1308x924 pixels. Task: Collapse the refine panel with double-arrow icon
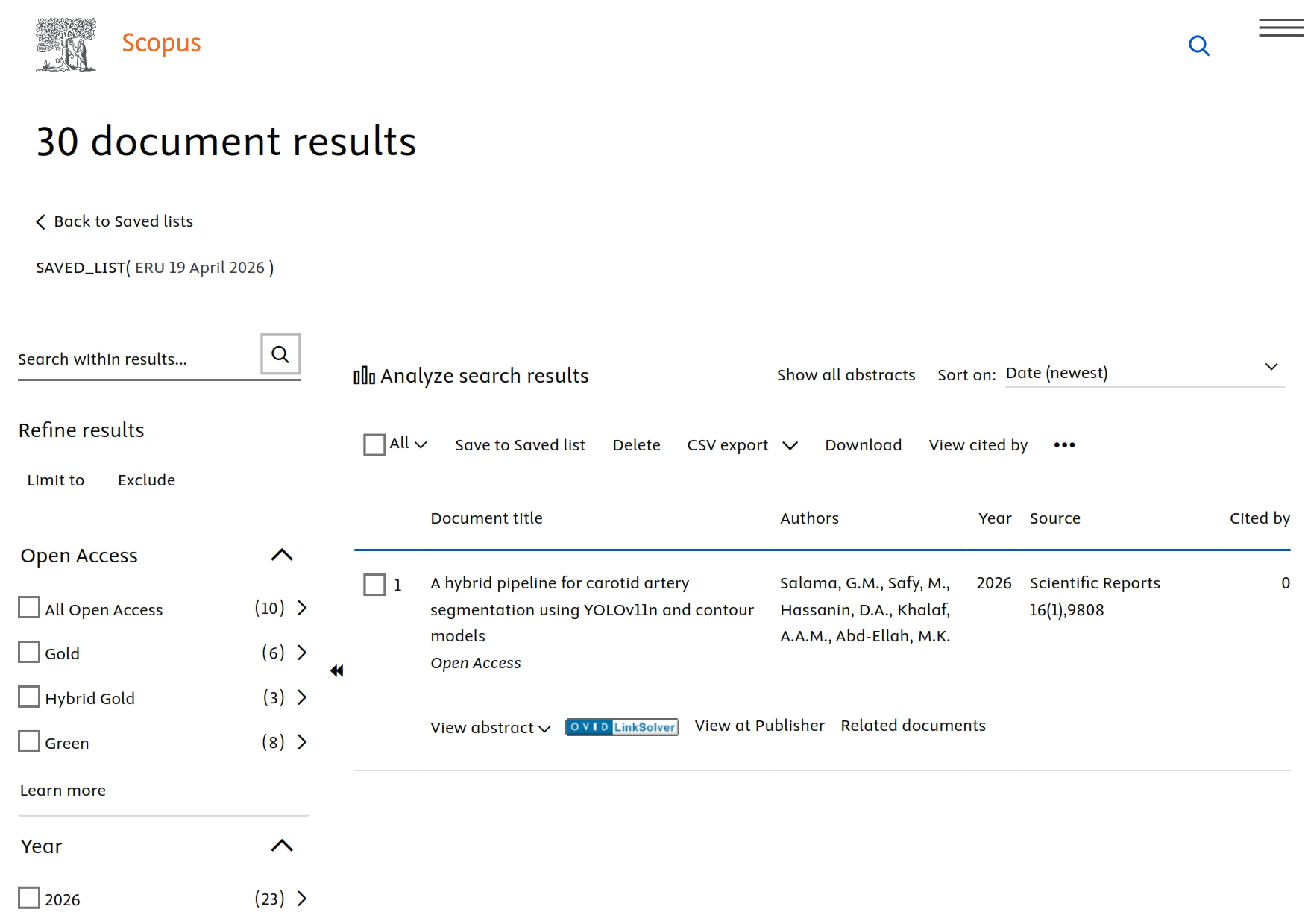[x=337, y=671]
